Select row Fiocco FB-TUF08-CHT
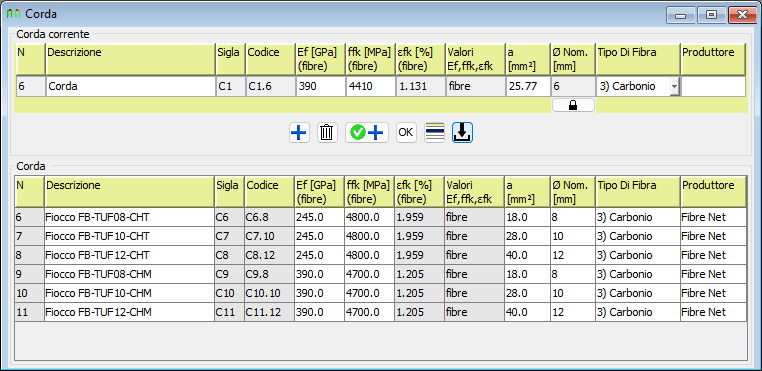This screenshot has width=762, height=371. pyautogui.click(x=381, y=217)
